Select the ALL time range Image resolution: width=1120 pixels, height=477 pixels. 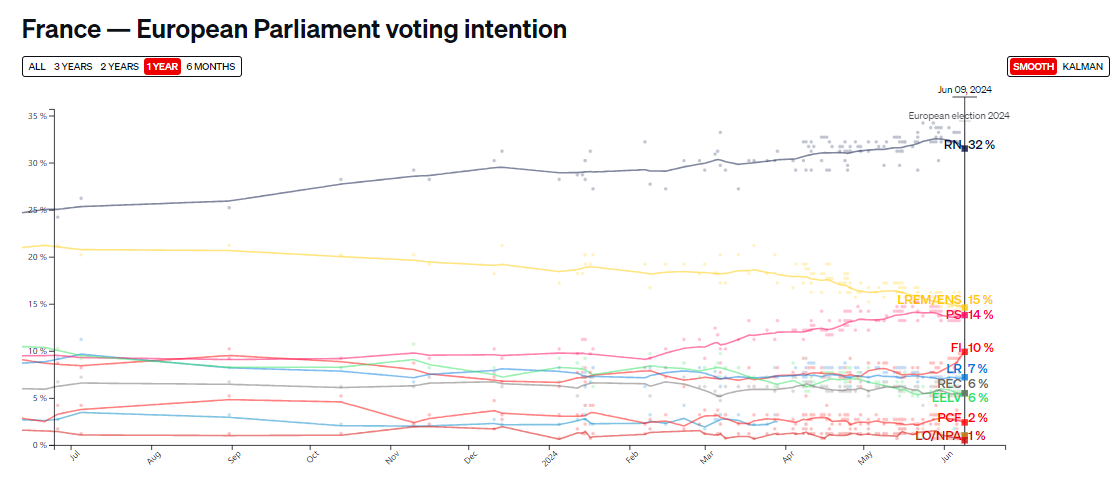coord(37,66)
